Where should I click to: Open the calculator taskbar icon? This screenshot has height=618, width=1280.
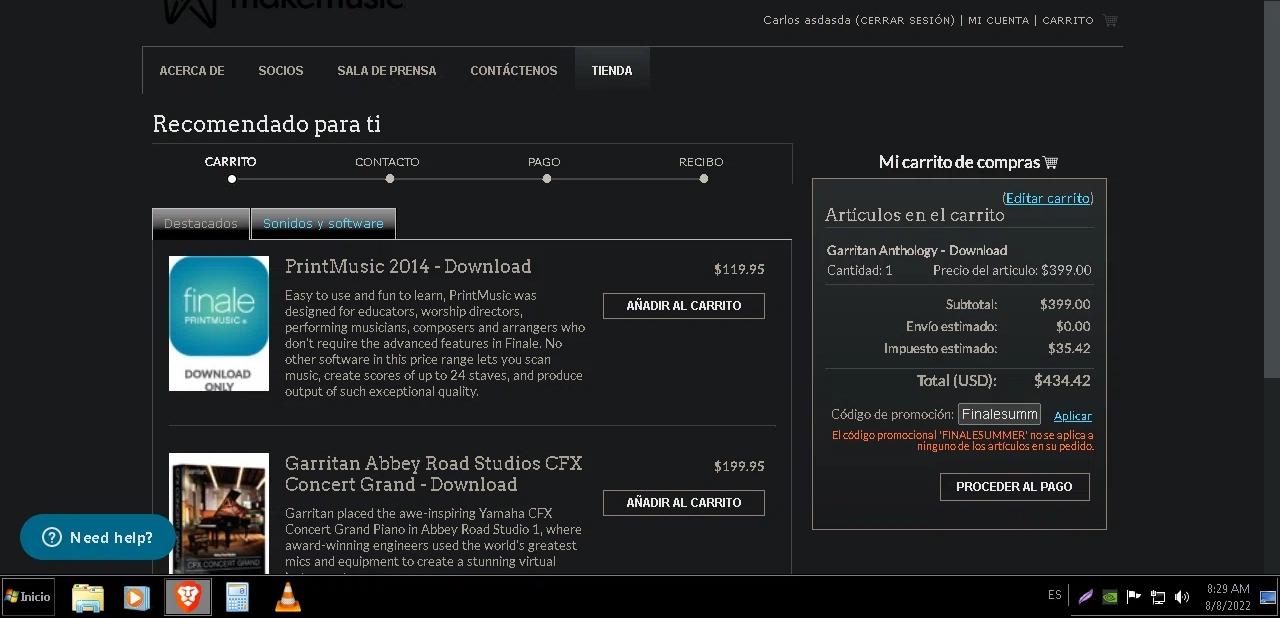click(x=237, y=597)
